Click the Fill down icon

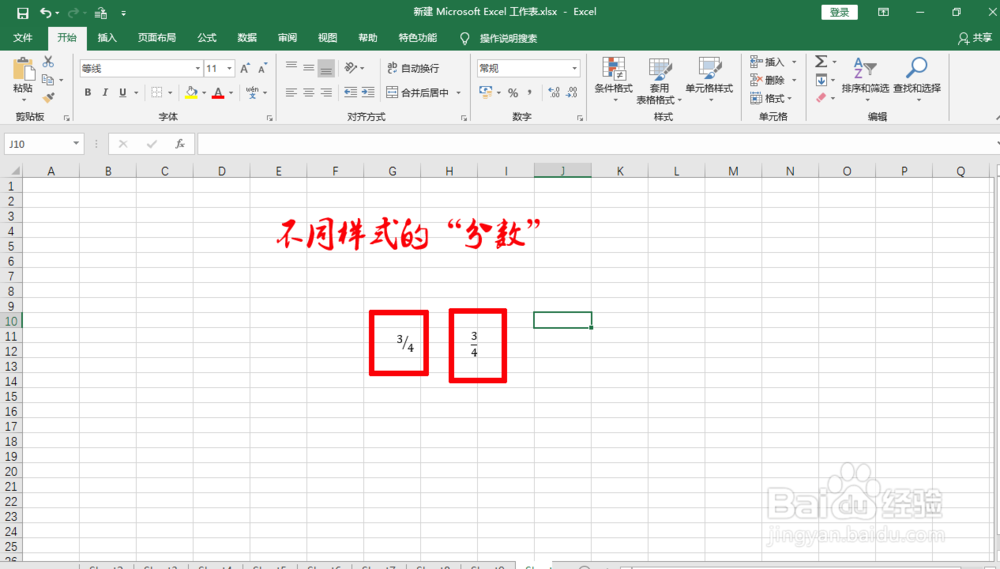click(x=821, y=80)
